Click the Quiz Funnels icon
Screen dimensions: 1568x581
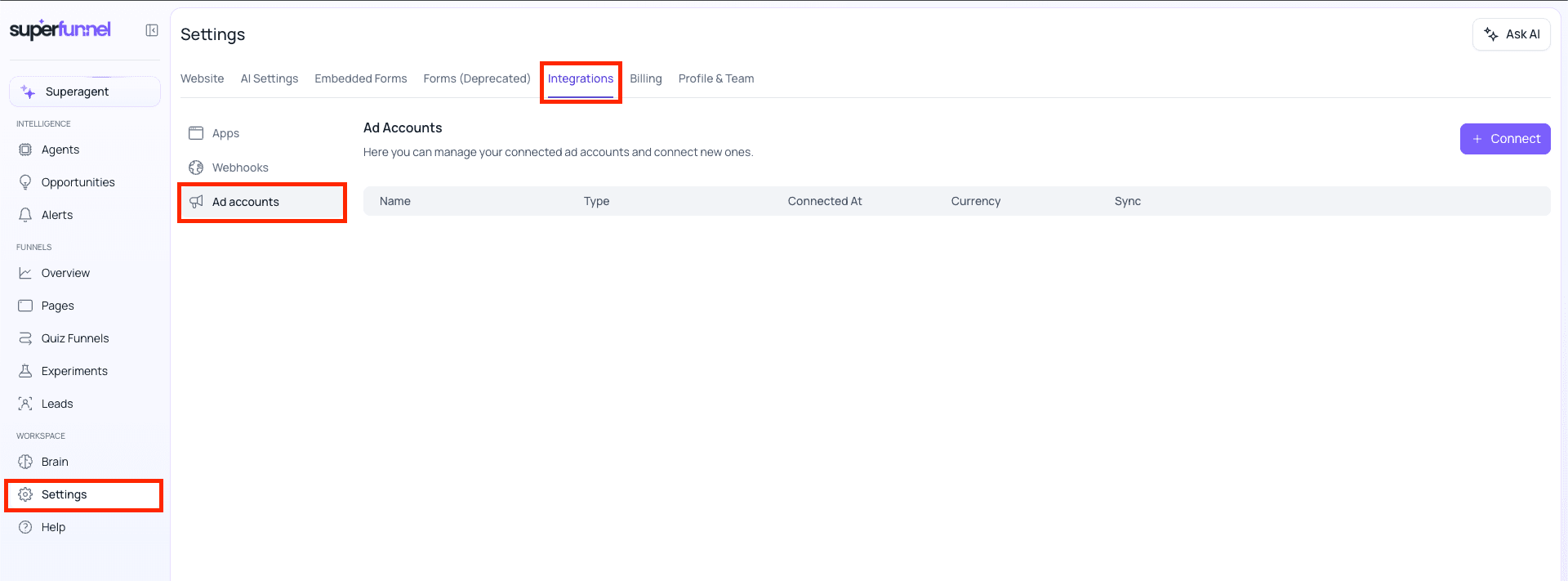point(25,338)
